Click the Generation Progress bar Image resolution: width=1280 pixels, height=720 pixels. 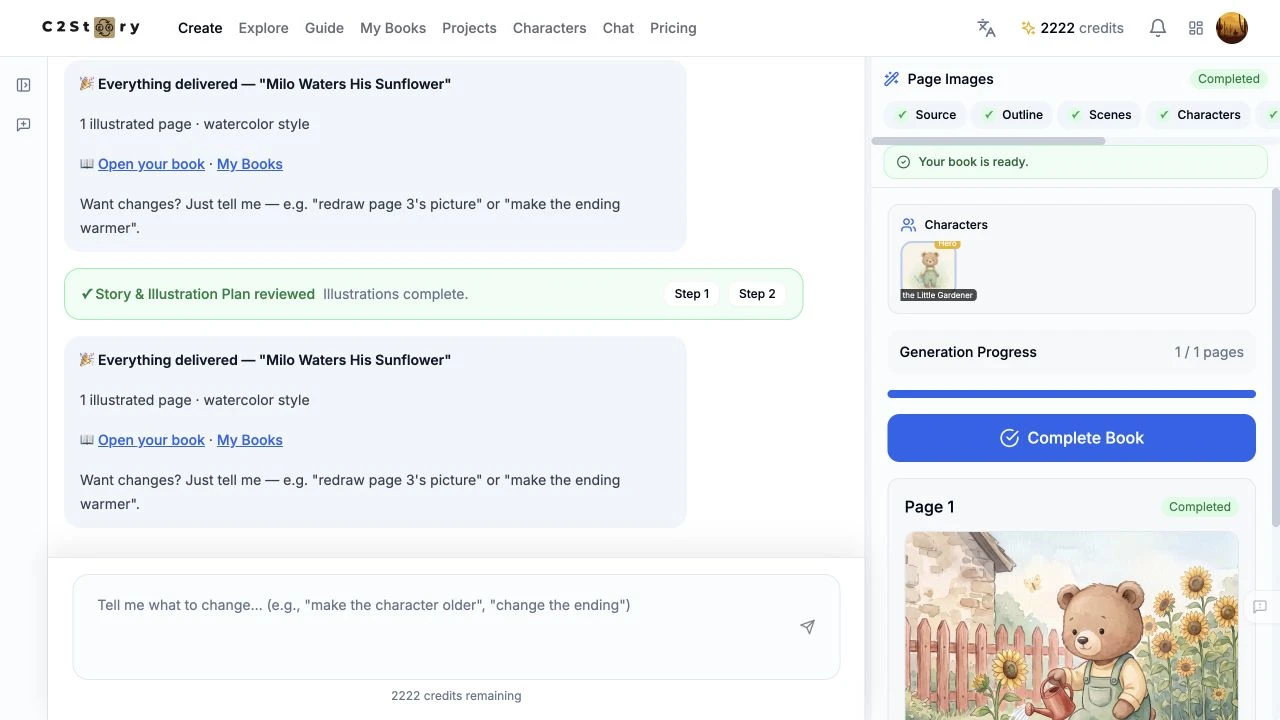1071,394
